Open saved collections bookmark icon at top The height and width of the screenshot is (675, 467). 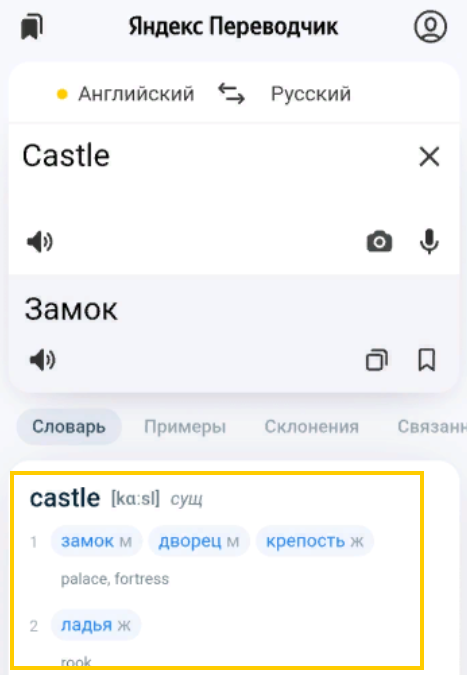coord(32,27)
